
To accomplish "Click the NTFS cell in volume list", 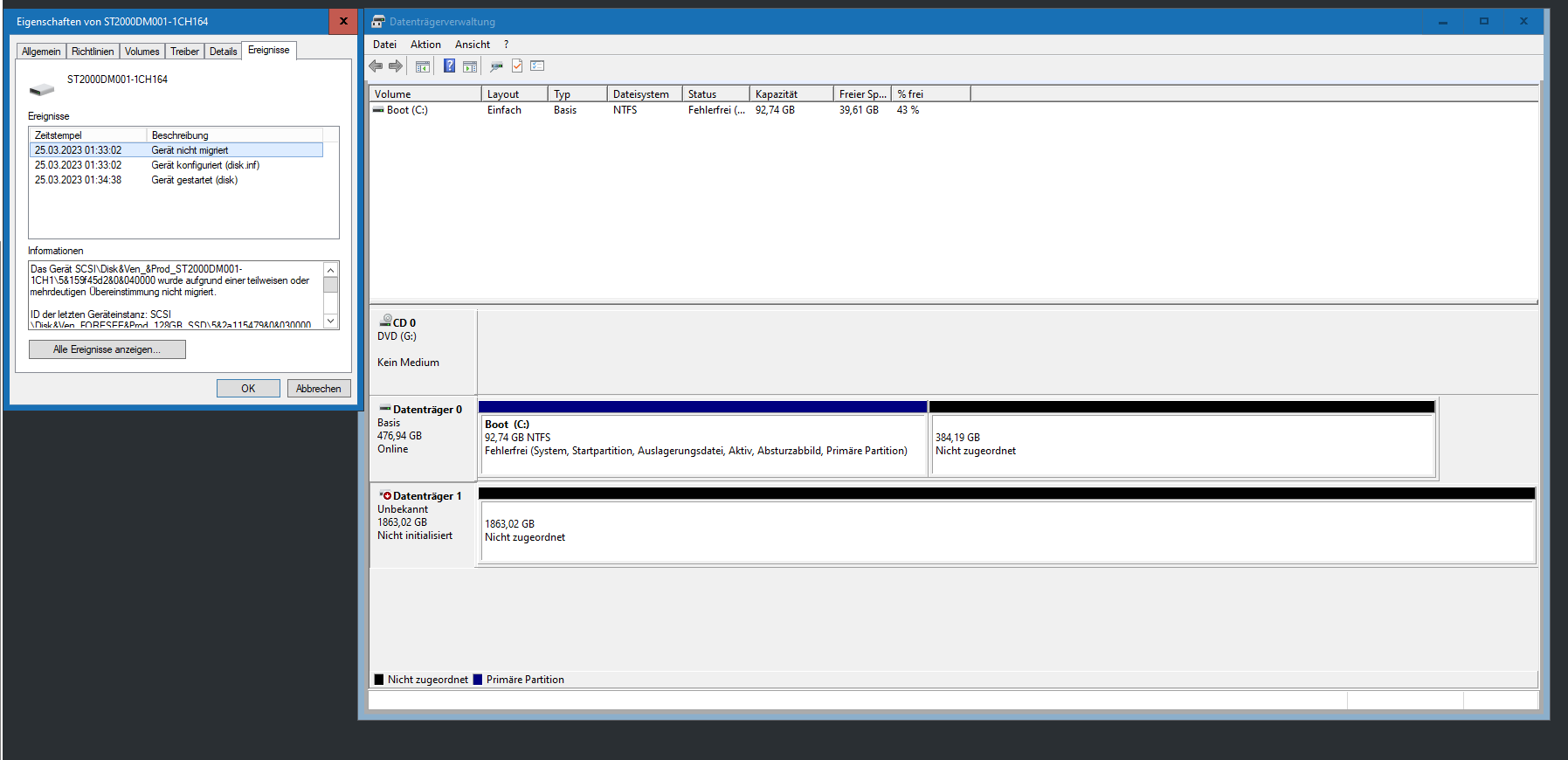I will tap(625, 110).
